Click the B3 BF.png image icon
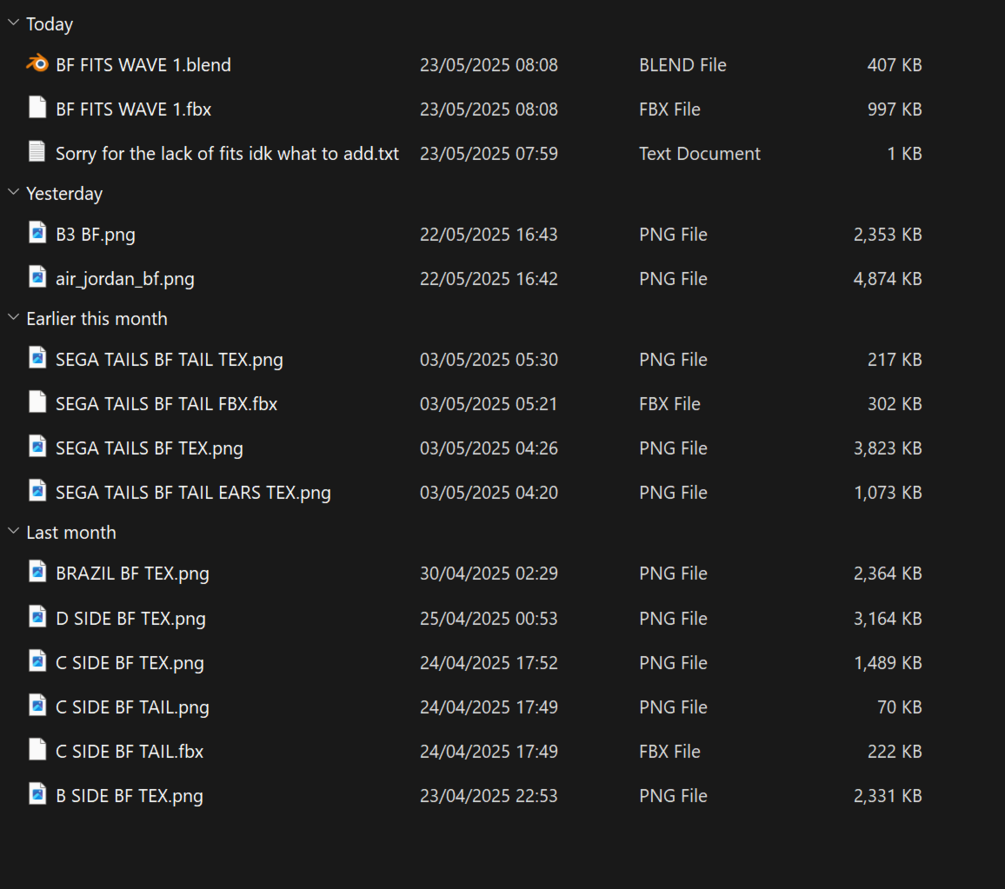 (37, 234)
